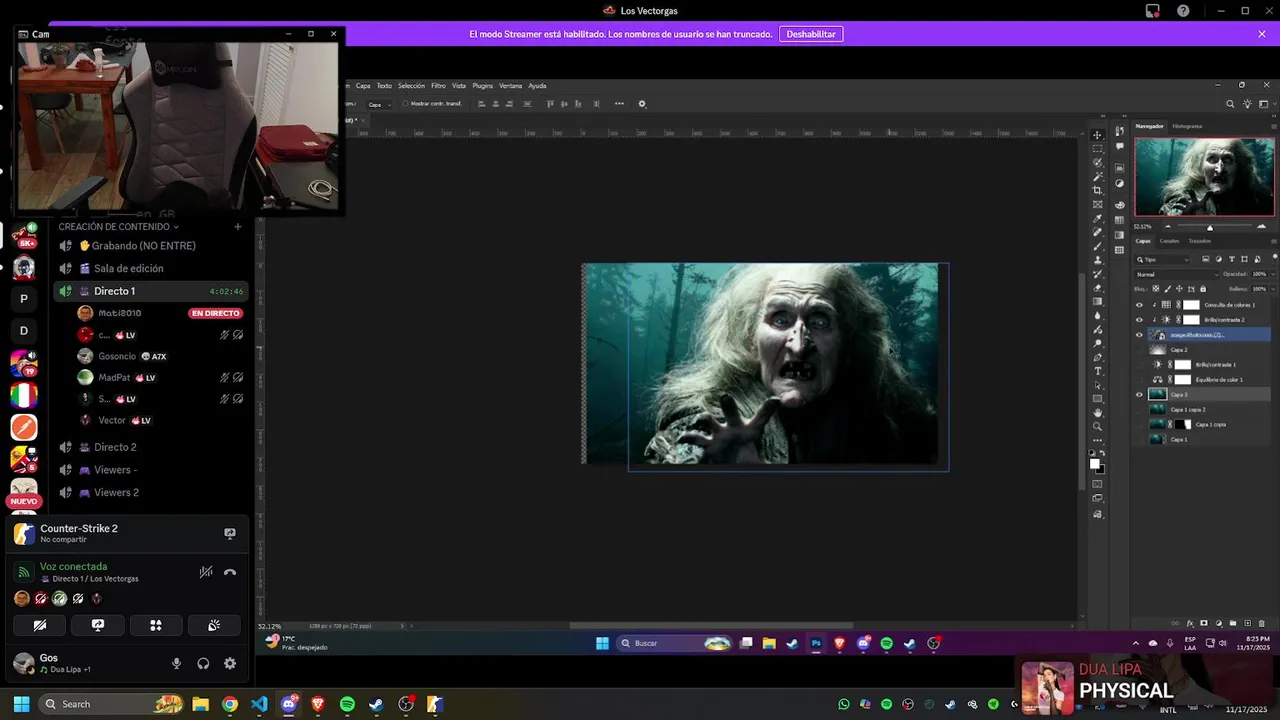Toggle Discord headphone deafen

click(x=203, y=663)
